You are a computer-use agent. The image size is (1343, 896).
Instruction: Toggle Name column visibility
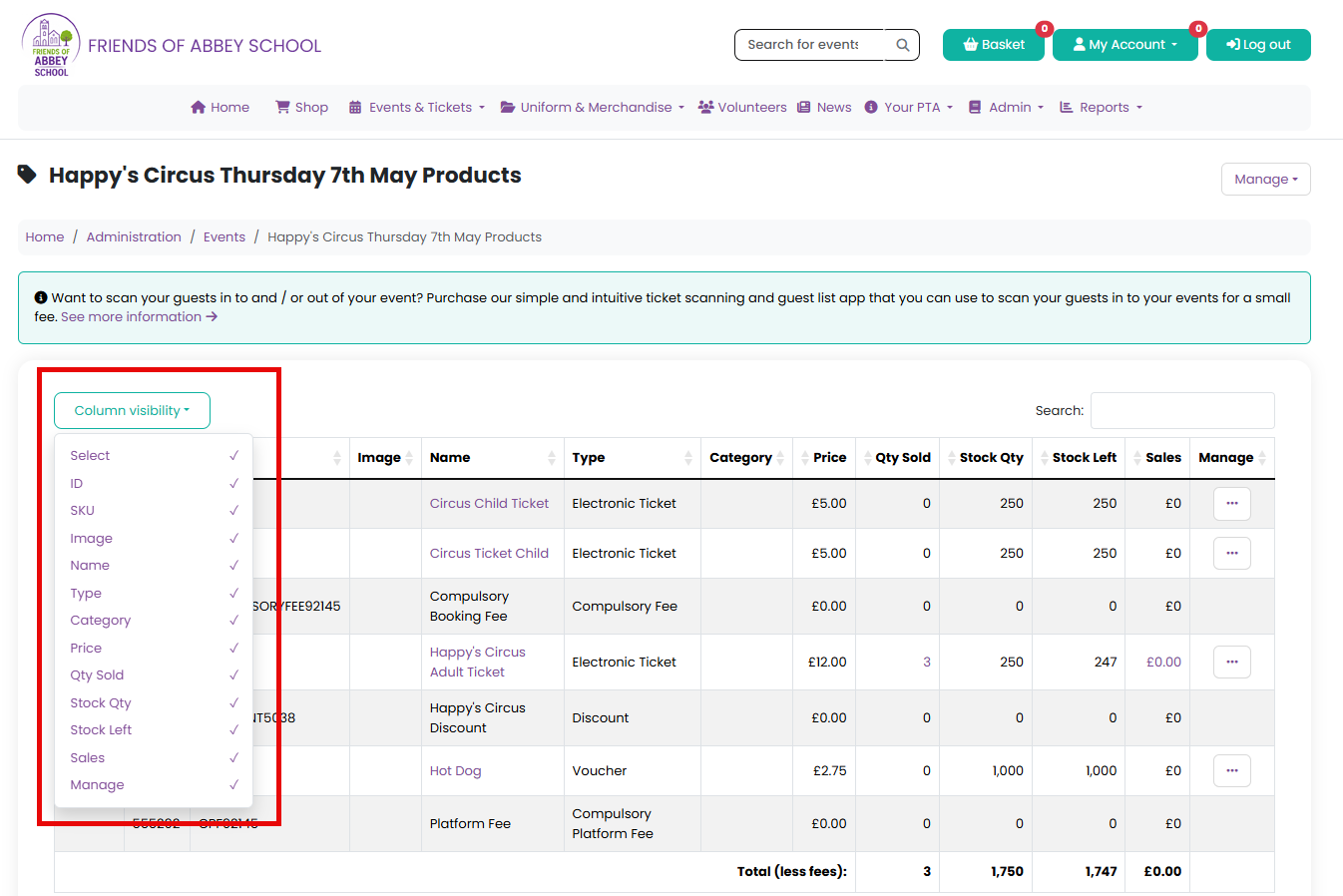pyautogui.click(x=154, y=566)
